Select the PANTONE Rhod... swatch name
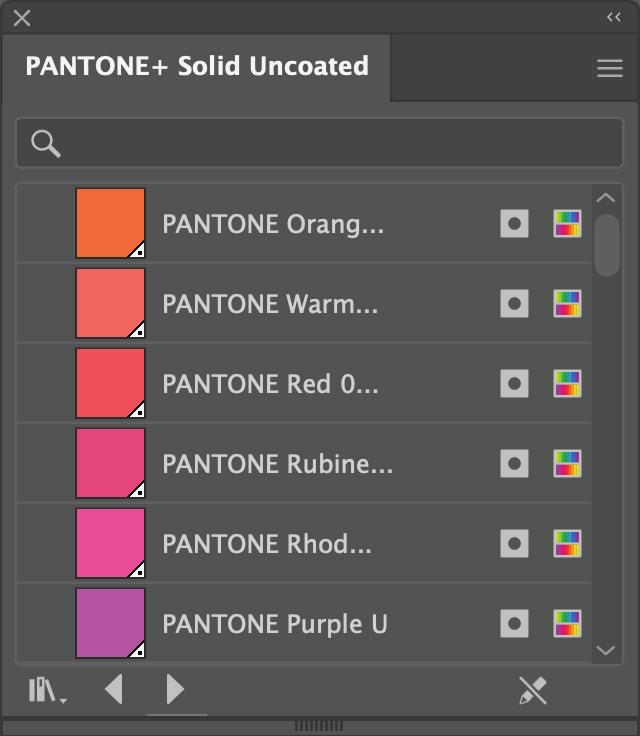This screenshot has height=736, width=640. tap(266, 543)
